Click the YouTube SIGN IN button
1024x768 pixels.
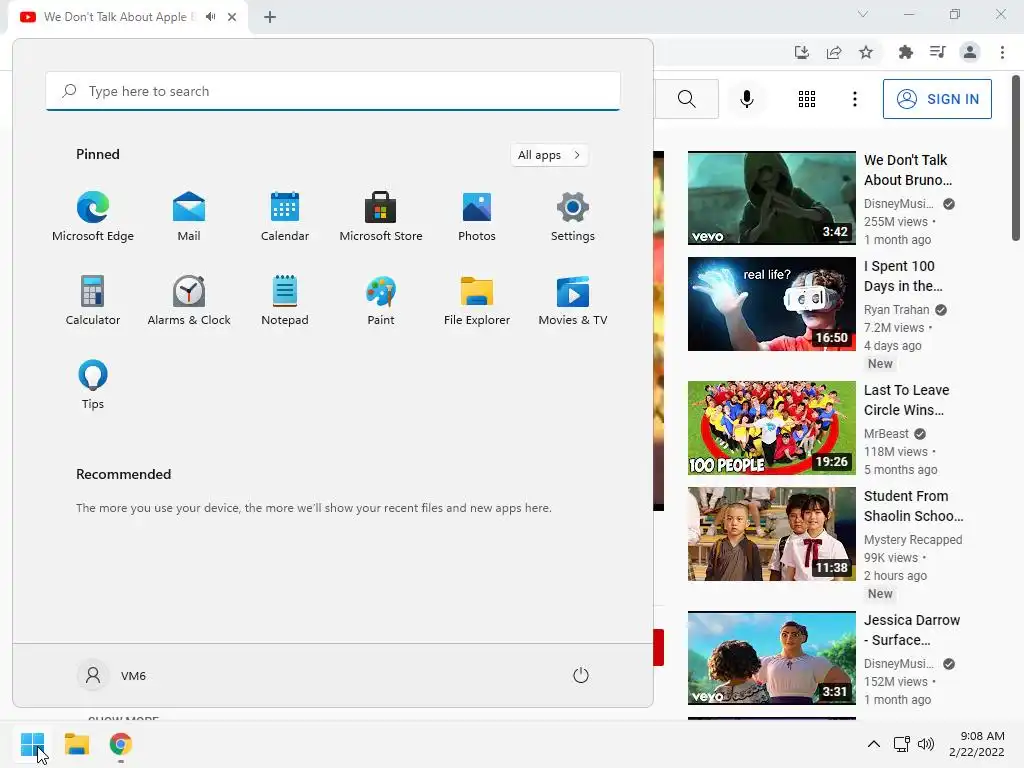[x=937, y=99]
